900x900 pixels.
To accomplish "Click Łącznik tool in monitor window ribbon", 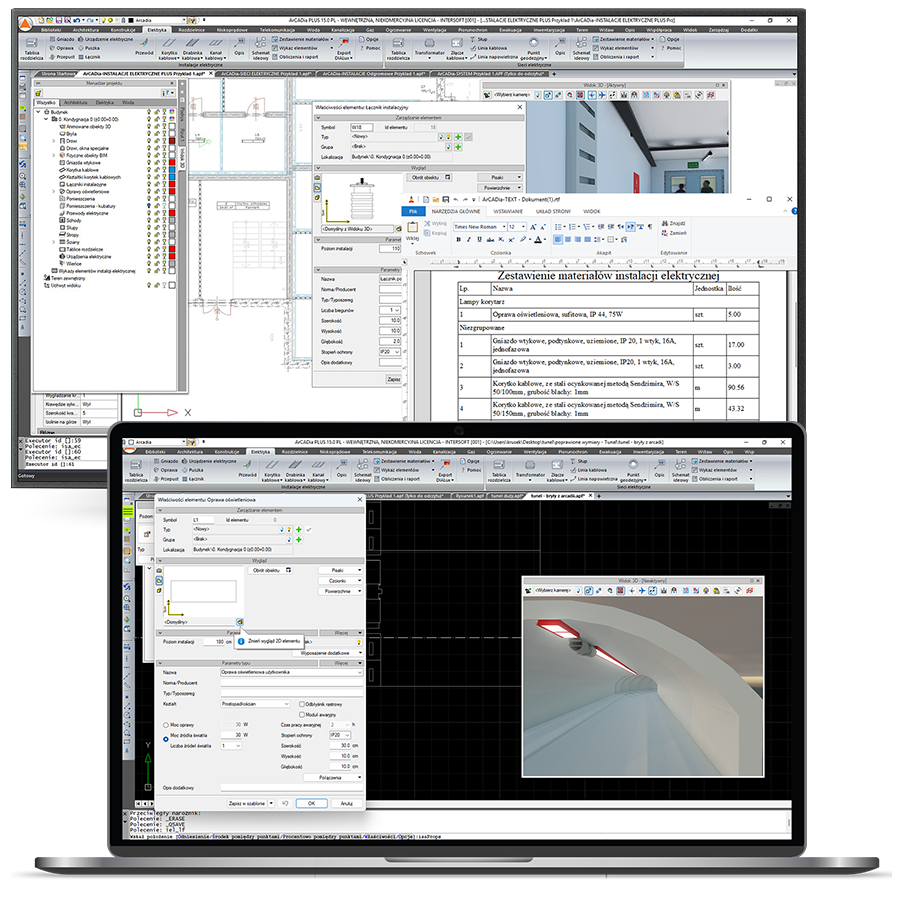I will 89,57.
